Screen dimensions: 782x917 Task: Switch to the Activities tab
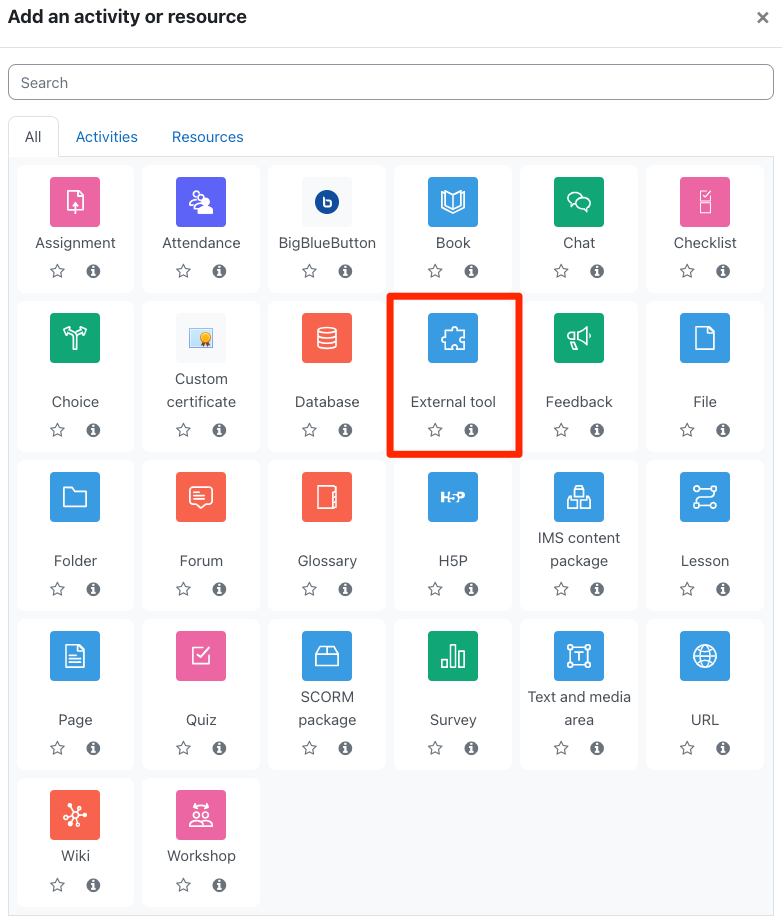tap(106, 137)
